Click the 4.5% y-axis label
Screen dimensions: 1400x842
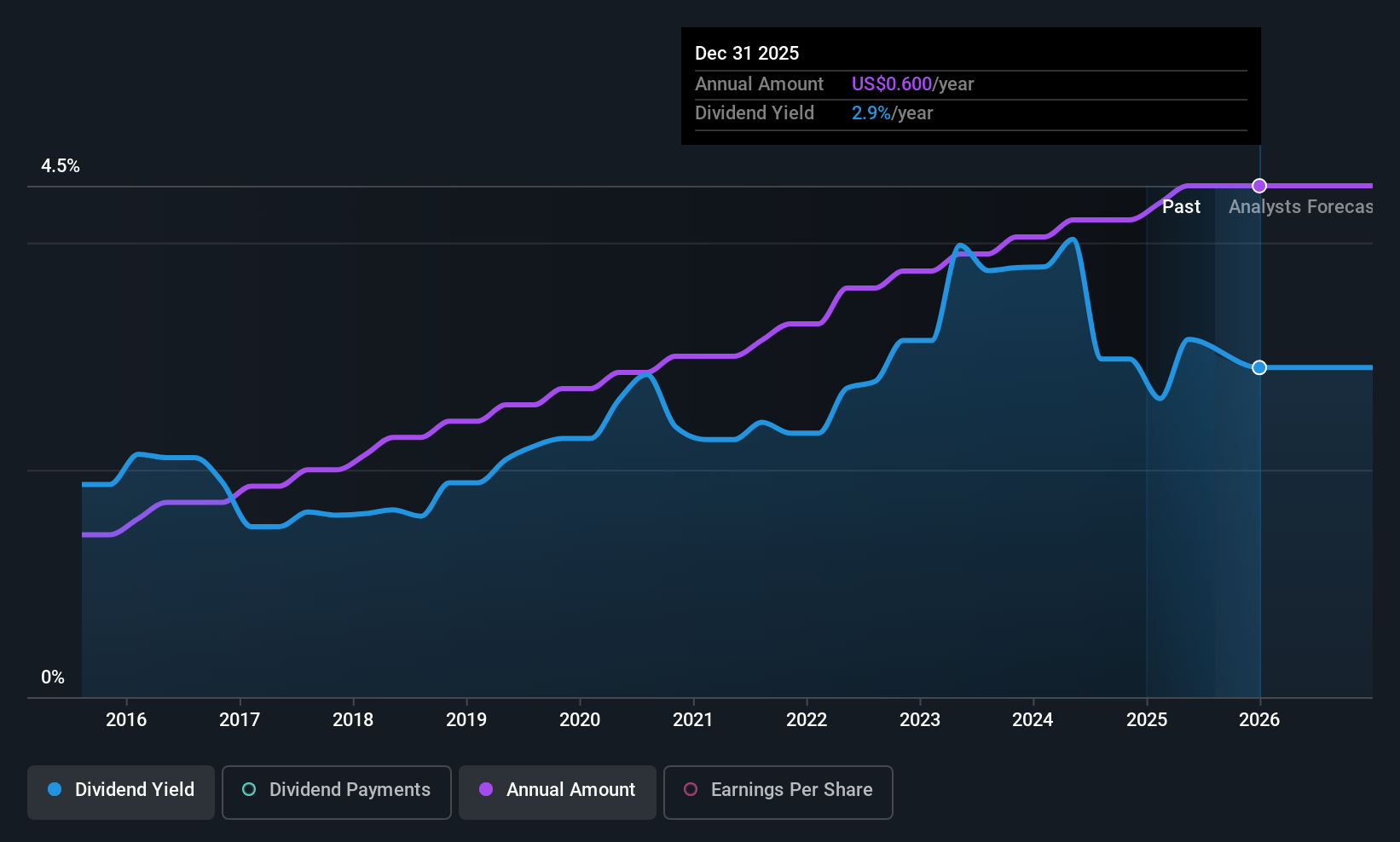[61, 166]
